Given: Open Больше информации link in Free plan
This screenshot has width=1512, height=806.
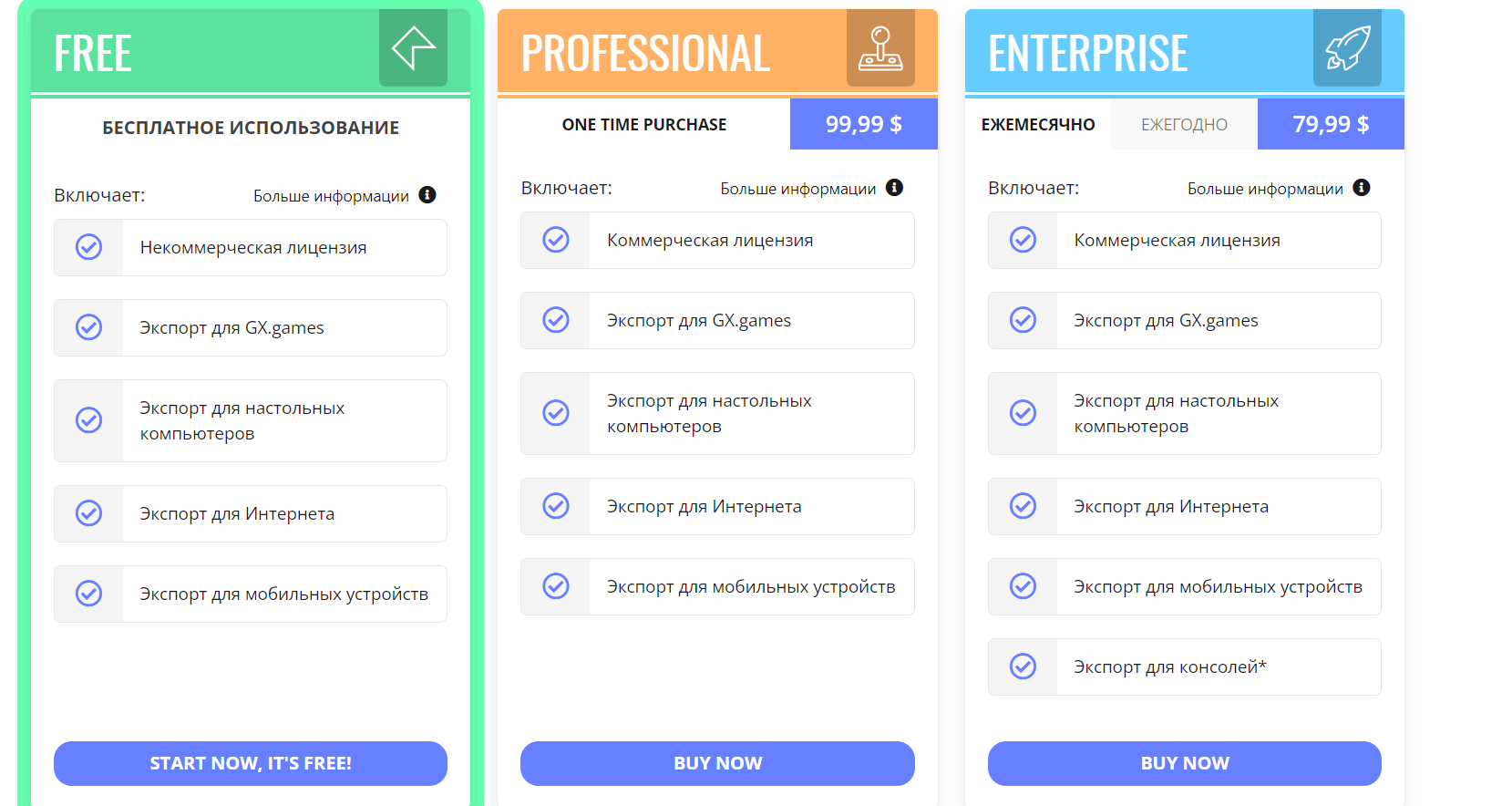Looking at the screenshot, I should (331, 196).
